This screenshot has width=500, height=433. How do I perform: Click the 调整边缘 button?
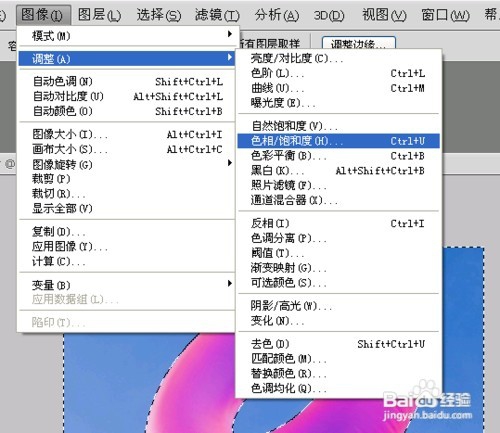pos(359,44)
